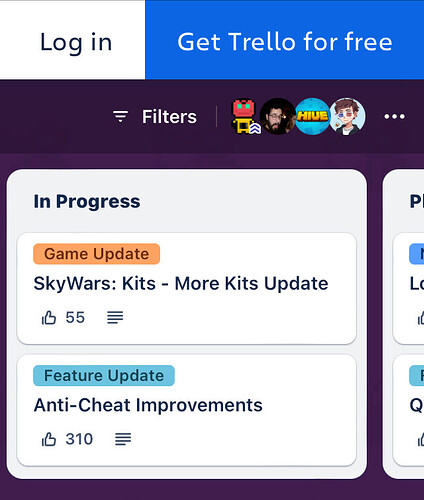Click the 310 vote count
The height and width of the screenshot is (500, 424).
click(79, 439)
